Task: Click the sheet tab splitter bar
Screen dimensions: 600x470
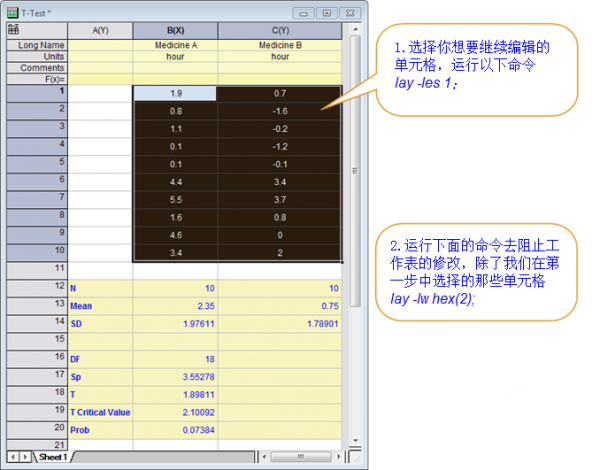Action: click(x=257, y=457)
